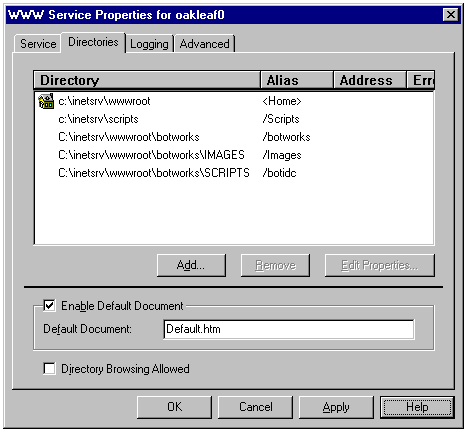Open the Advanced tab
Screen dimensions: 469x436
tap(205, 44)
